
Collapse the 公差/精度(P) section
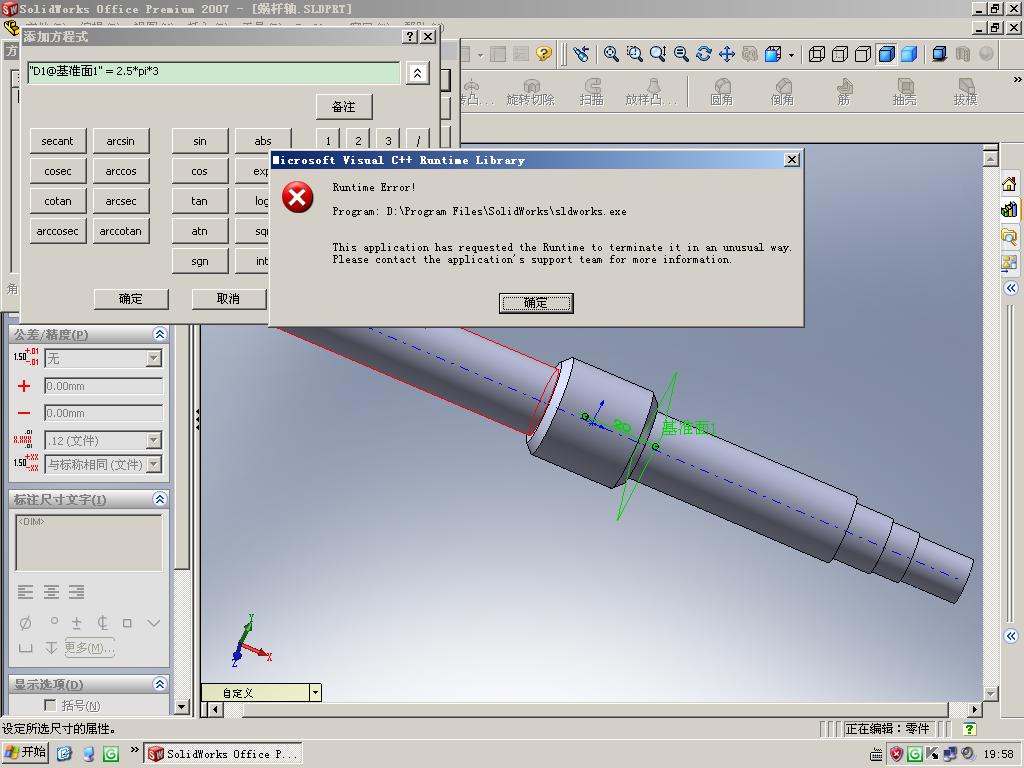click(159, 334)
